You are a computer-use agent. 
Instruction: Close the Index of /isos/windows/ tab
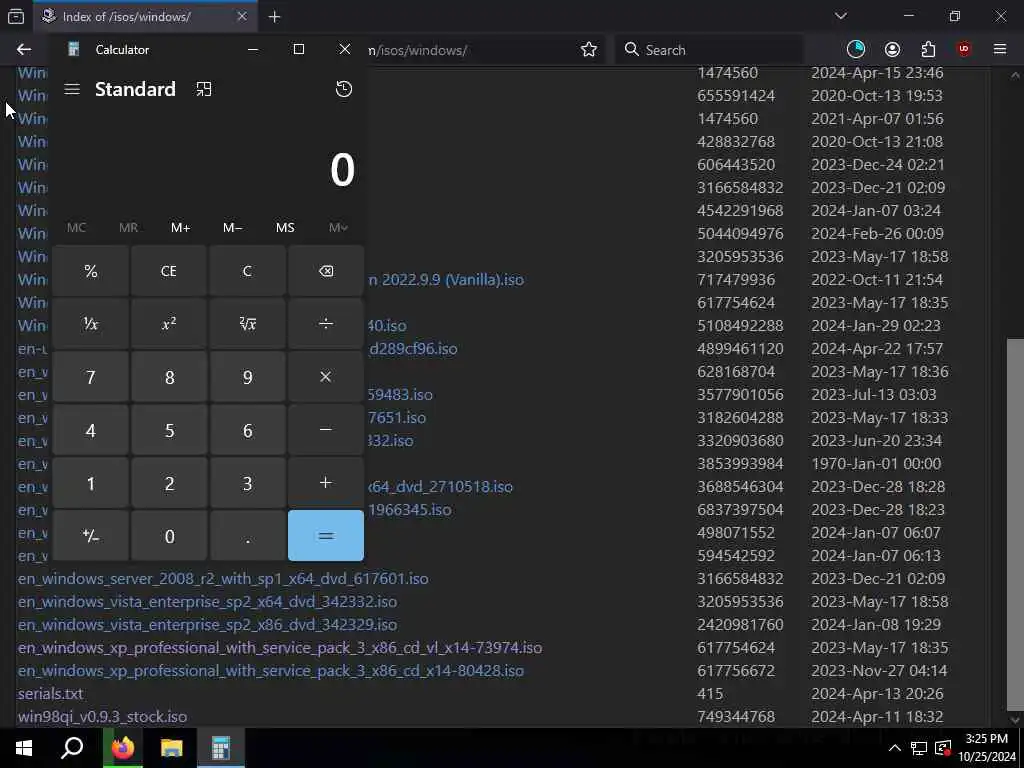(242, 16)
